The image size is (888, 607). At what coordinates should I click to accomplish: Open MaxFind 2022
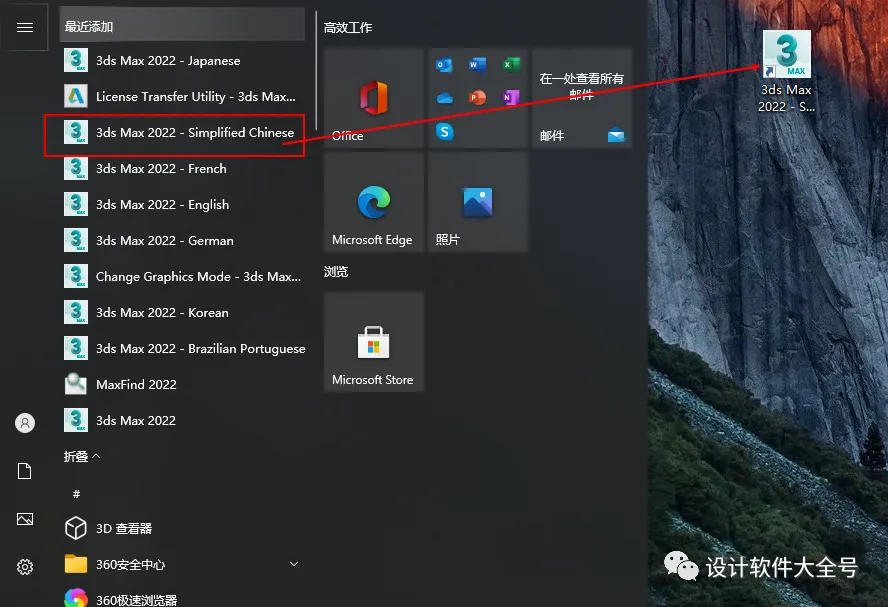point(182,384)
